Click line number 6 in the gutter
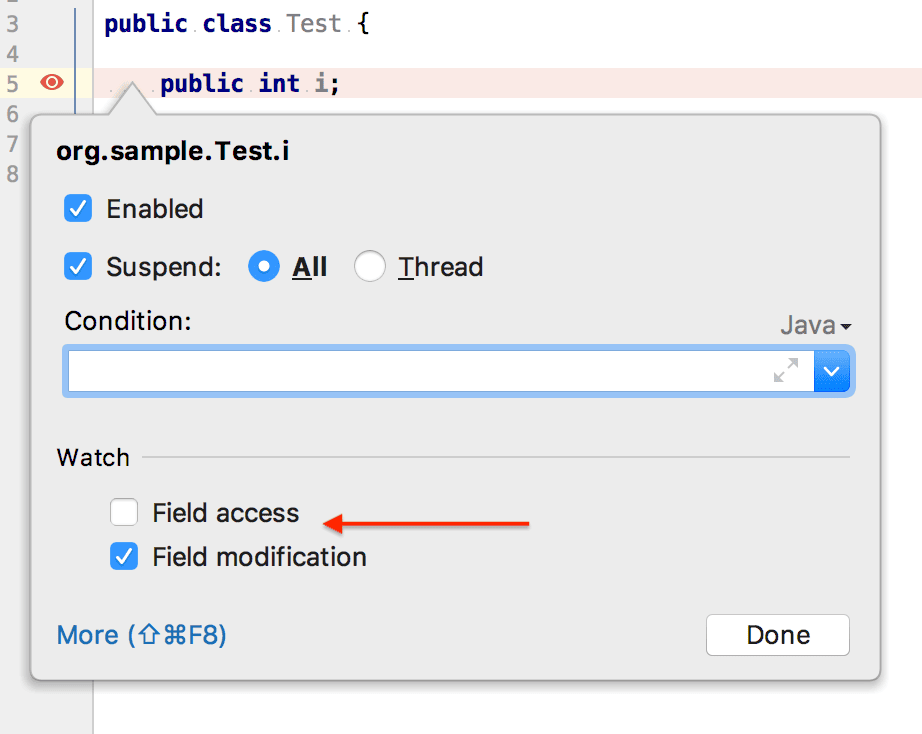Screen dimensions: 922x734 tap(12, 114)
